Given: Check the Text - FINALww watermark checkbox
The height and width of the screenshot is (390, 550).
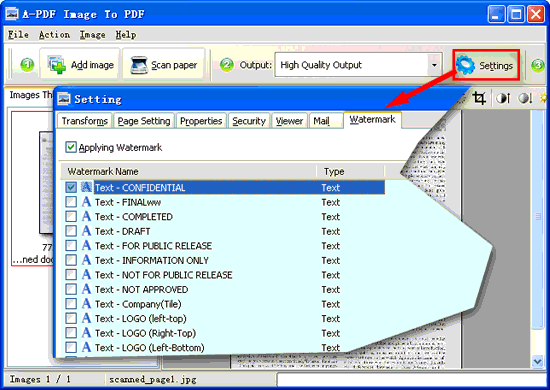Looking at the screenshot, I should click(71, 202).
